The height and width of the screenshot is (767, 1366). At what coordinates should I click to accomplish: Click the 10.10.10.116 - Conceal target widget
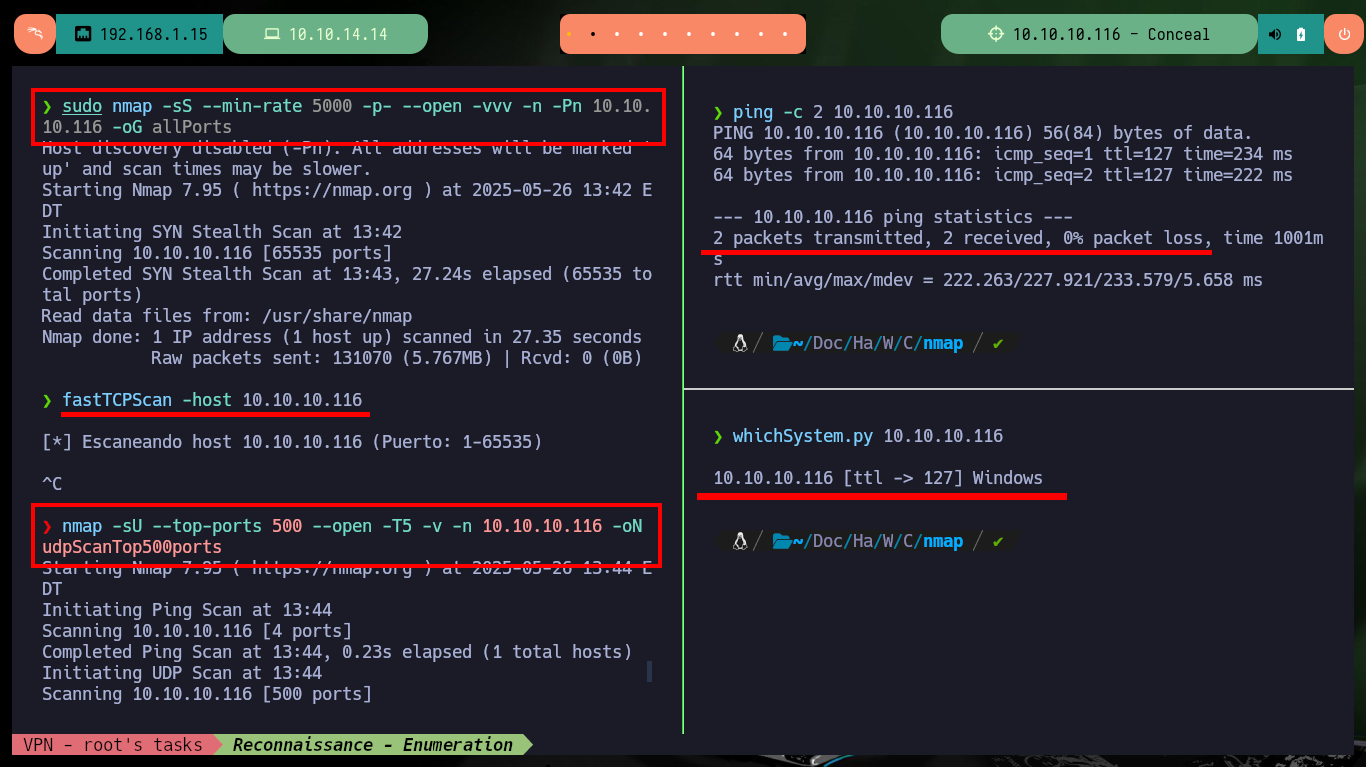[x=1098, y=34]
